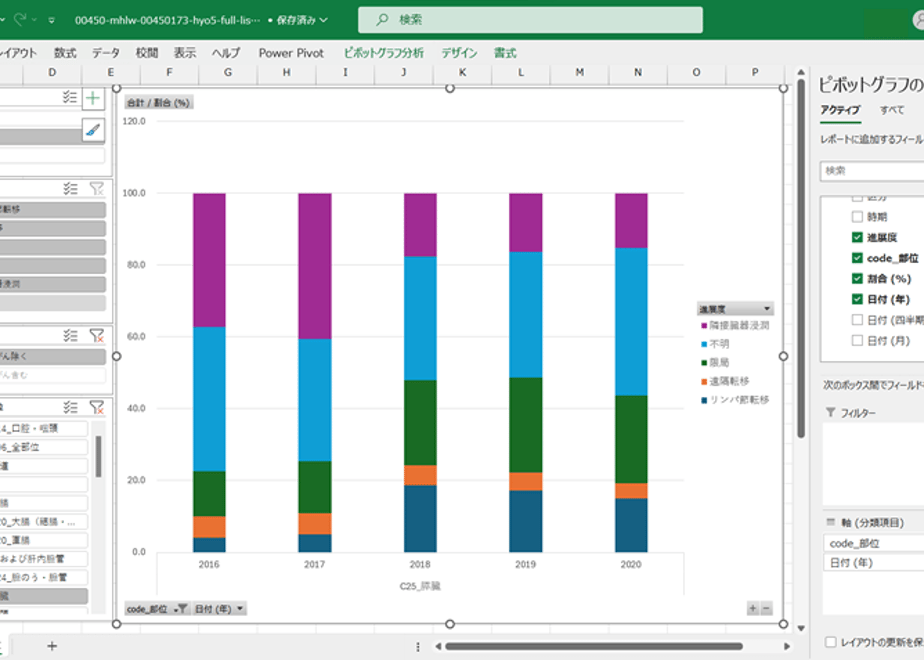The height and width of the screenshot is (660, 924).
Task: Uncheck the code_部位 field checkbox
Action: [x=857, y=258]
